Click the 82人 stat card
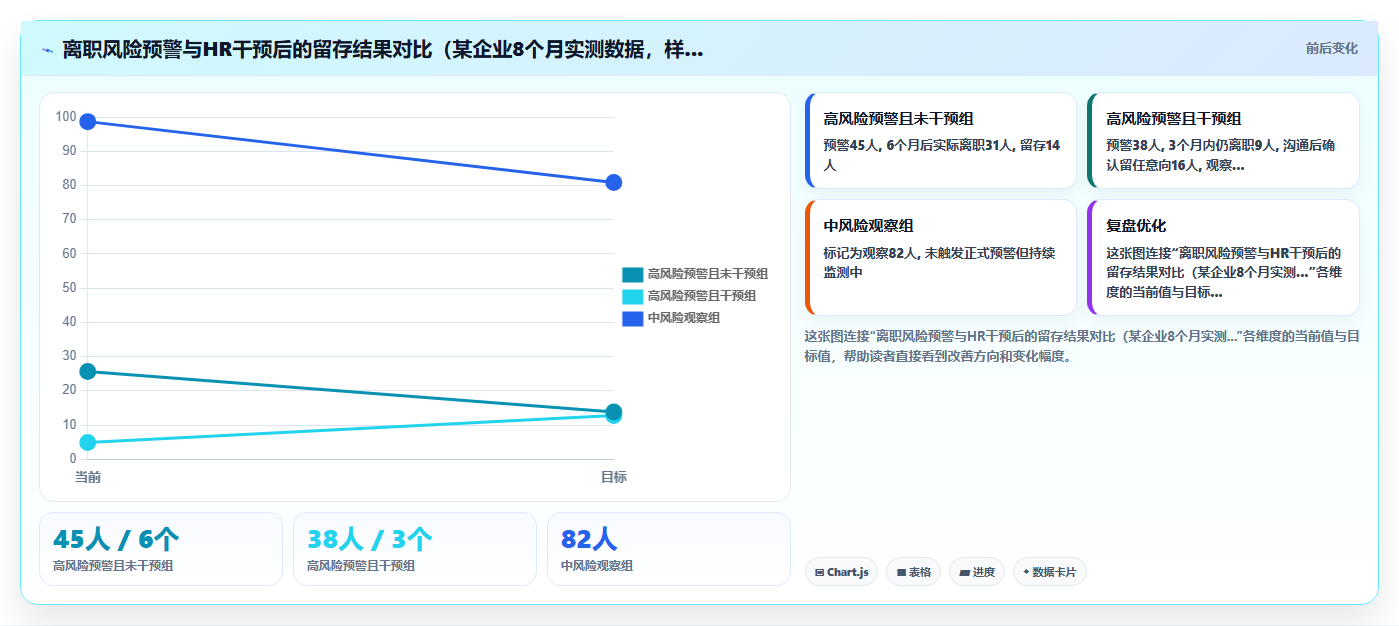 [669, 549]
